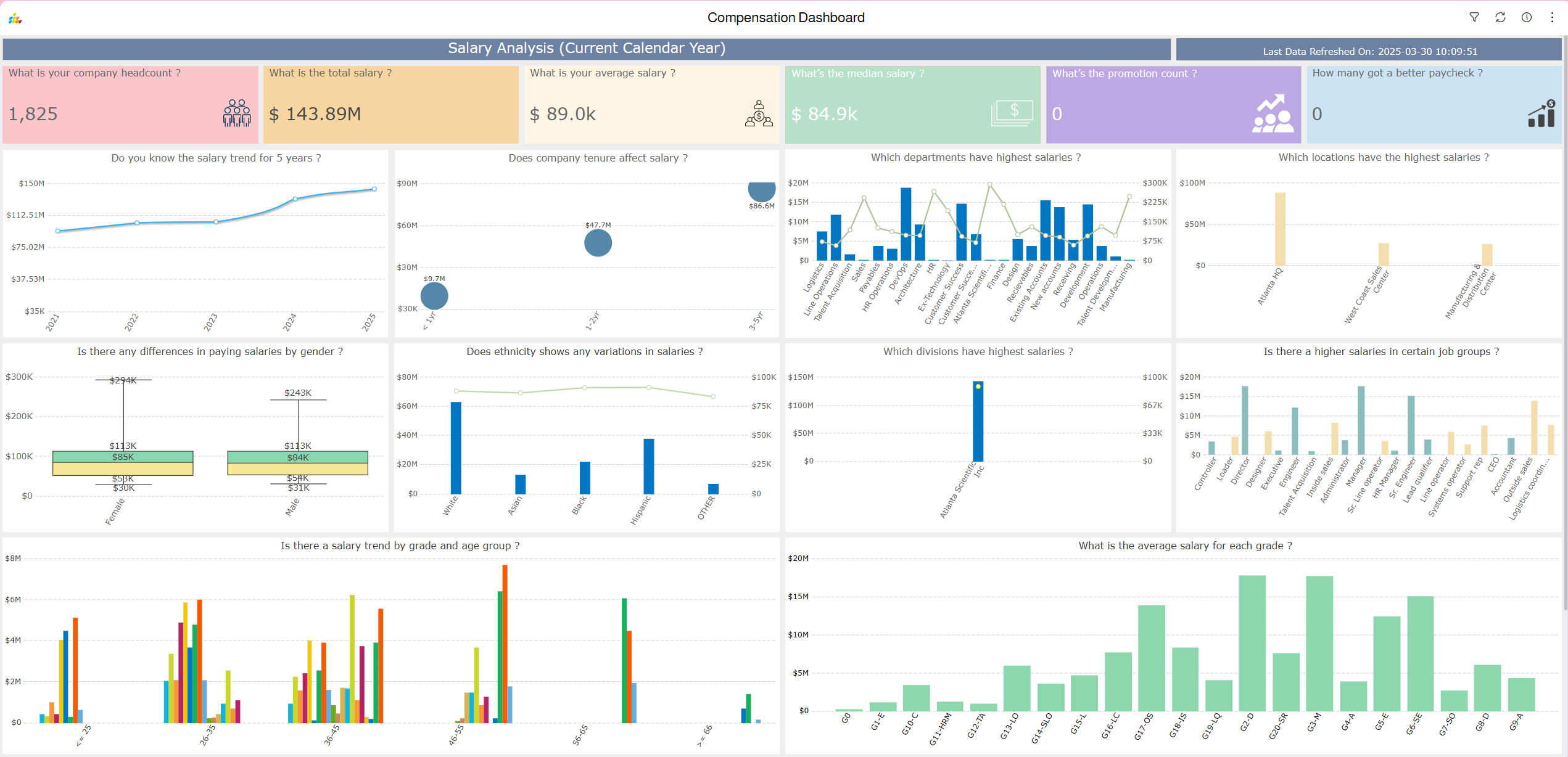Click the Atlanta HQ location bar
The height and width of the screenshot is (757, 1568).
[x=1280, y=229]
